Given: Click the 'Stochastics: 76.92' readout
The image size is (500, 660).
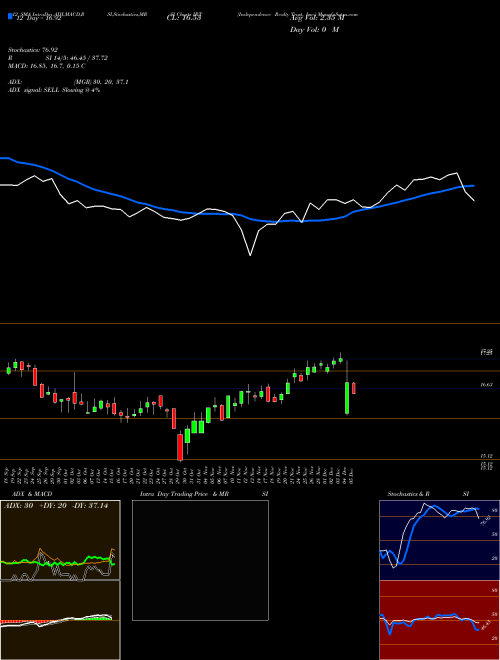Looking at the screenshot, I should click(33, 50).
